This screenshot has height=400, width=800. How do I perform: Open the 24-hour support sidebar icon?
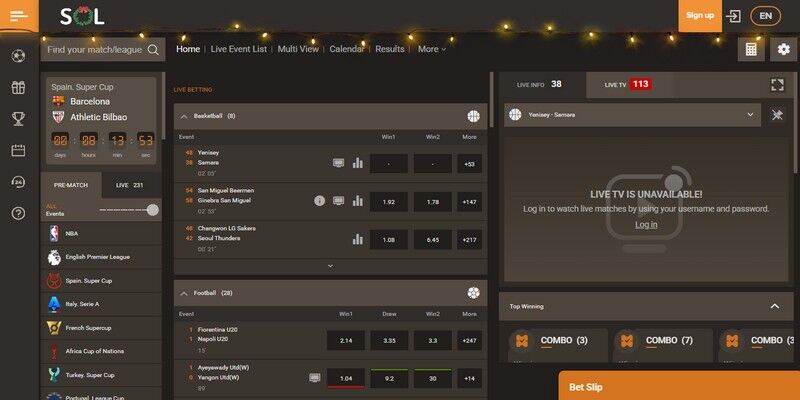[x=18, y=182]
